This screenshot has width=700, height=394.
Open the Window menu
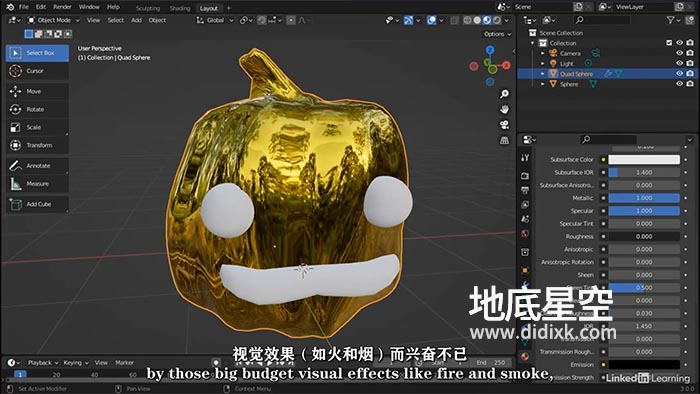tap(89, 7)
